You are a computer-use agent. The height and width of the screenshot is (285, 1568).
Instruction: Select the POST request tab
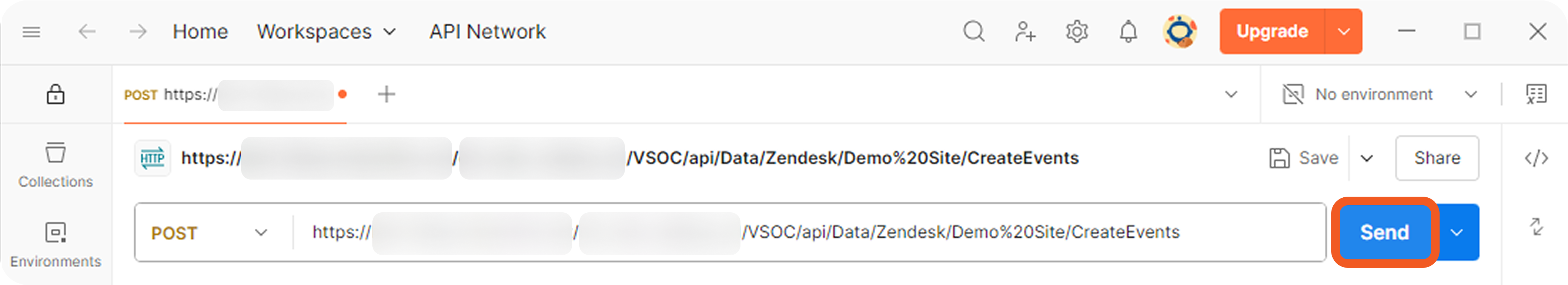click(x=228, y=95)
